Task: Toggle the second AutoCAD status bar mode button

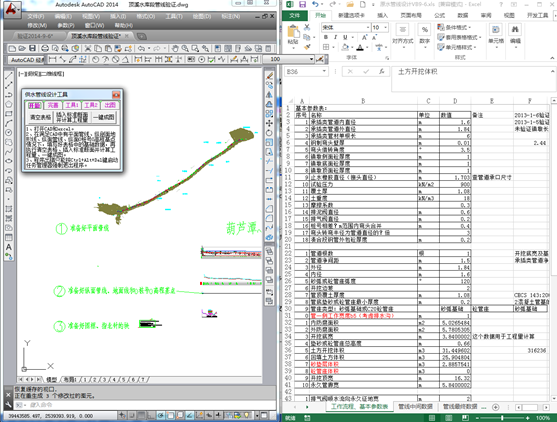Action: [131, 415]
